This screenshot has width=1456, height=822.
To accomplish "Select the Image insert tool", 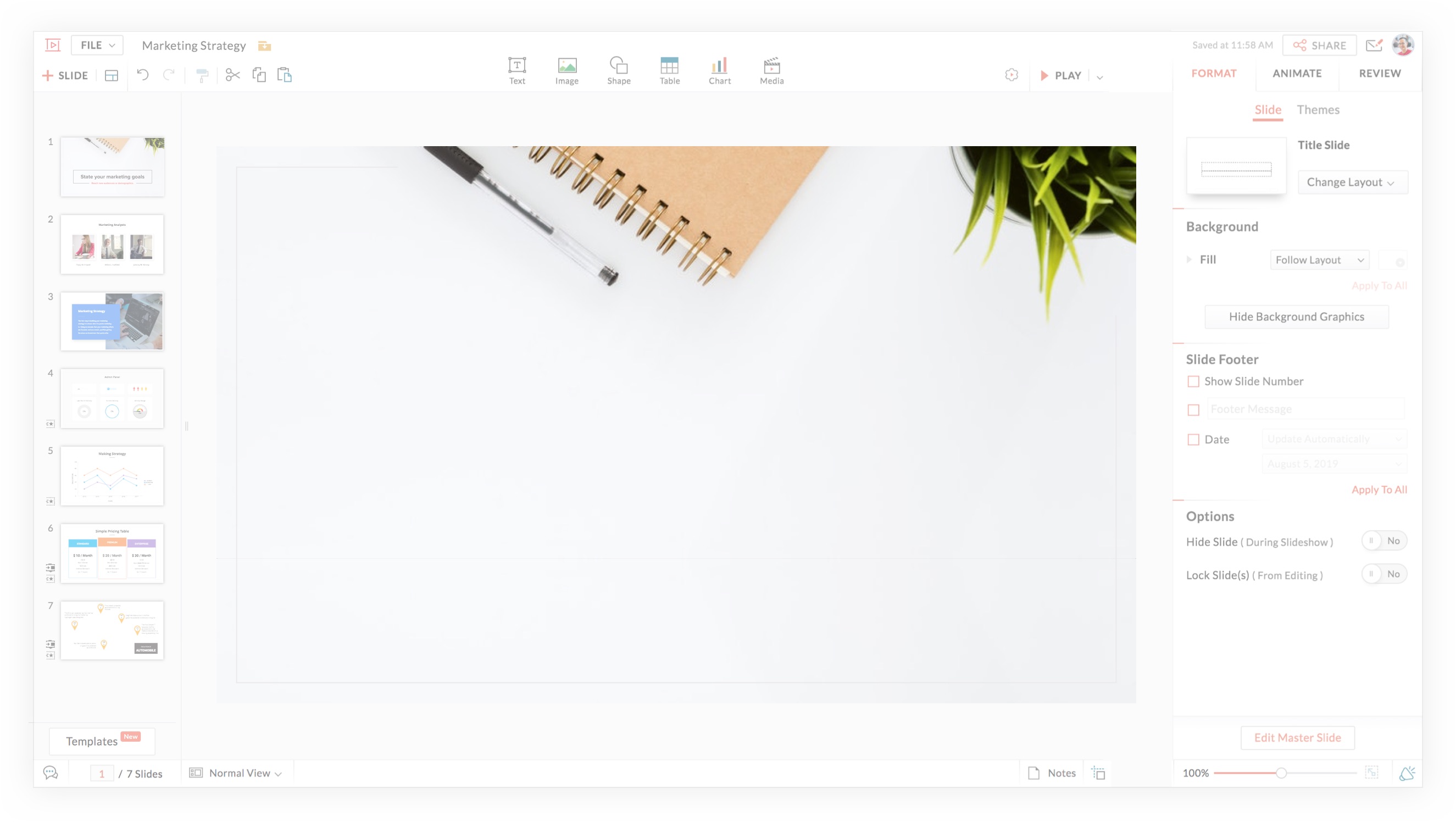I will coord(566,70).
